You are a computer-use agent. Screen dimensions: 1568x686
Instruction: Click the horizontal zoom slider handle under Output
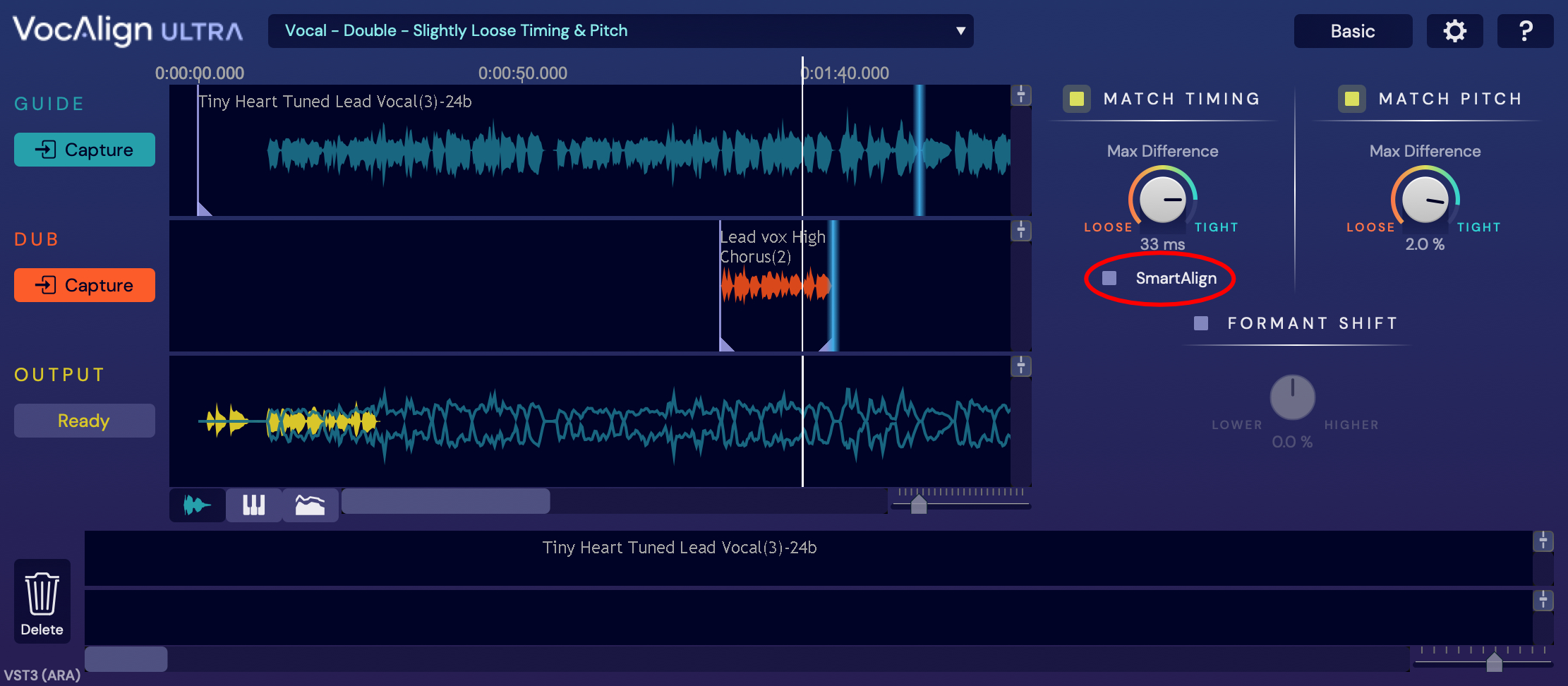point(919,504)
